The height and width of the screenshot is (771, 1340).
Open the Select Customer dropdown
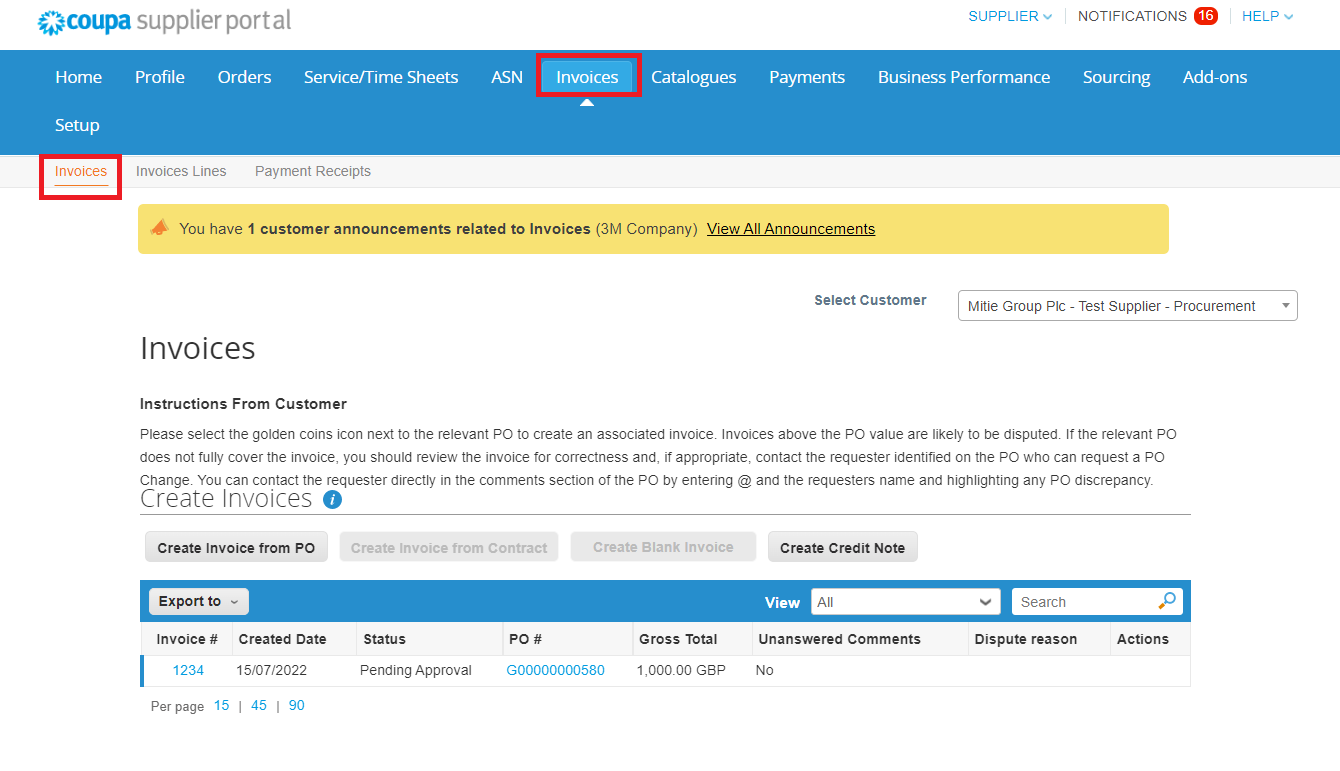(x=1127, y=306)
